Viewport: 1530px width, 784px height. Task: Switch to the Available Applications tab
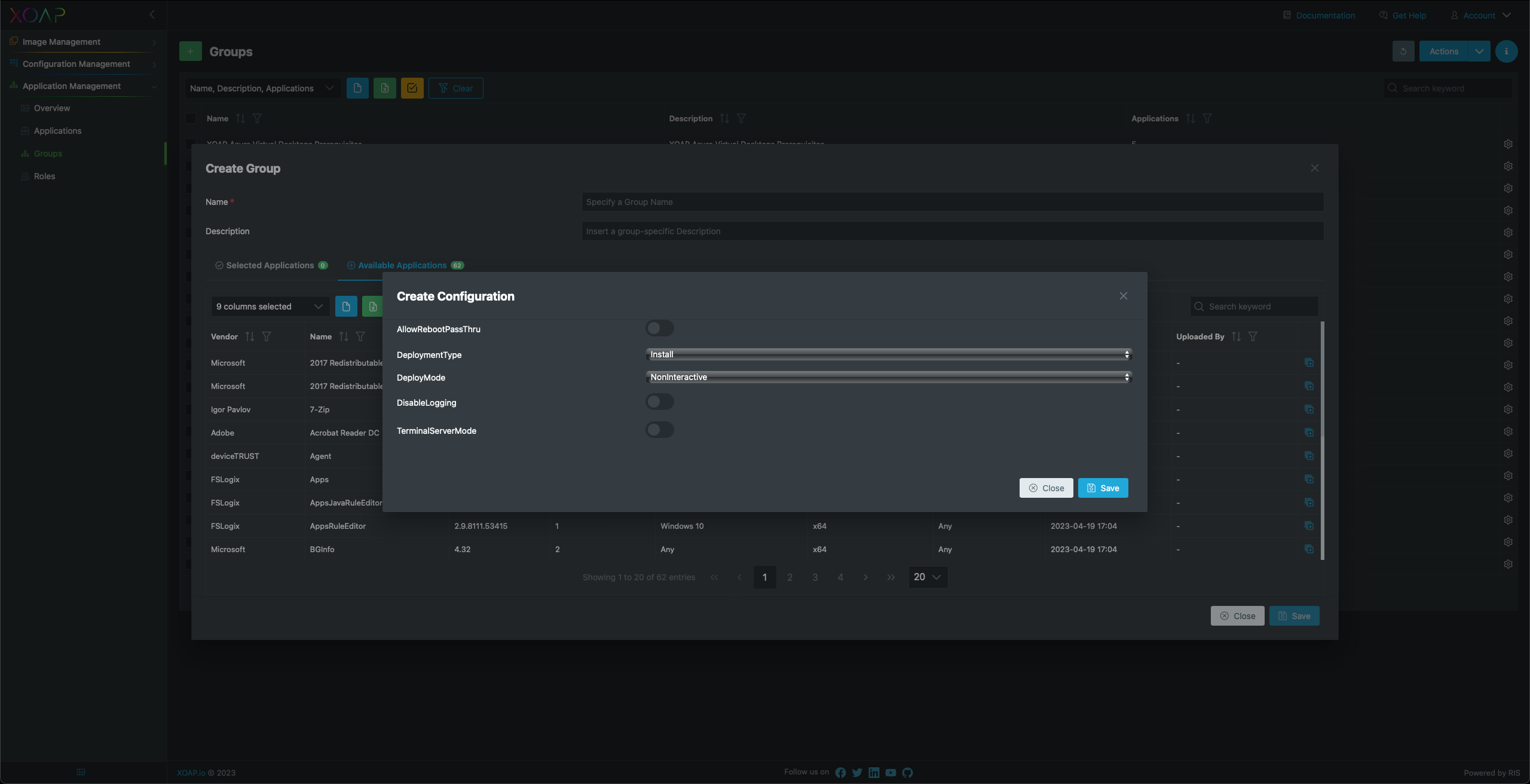[405, 265]
